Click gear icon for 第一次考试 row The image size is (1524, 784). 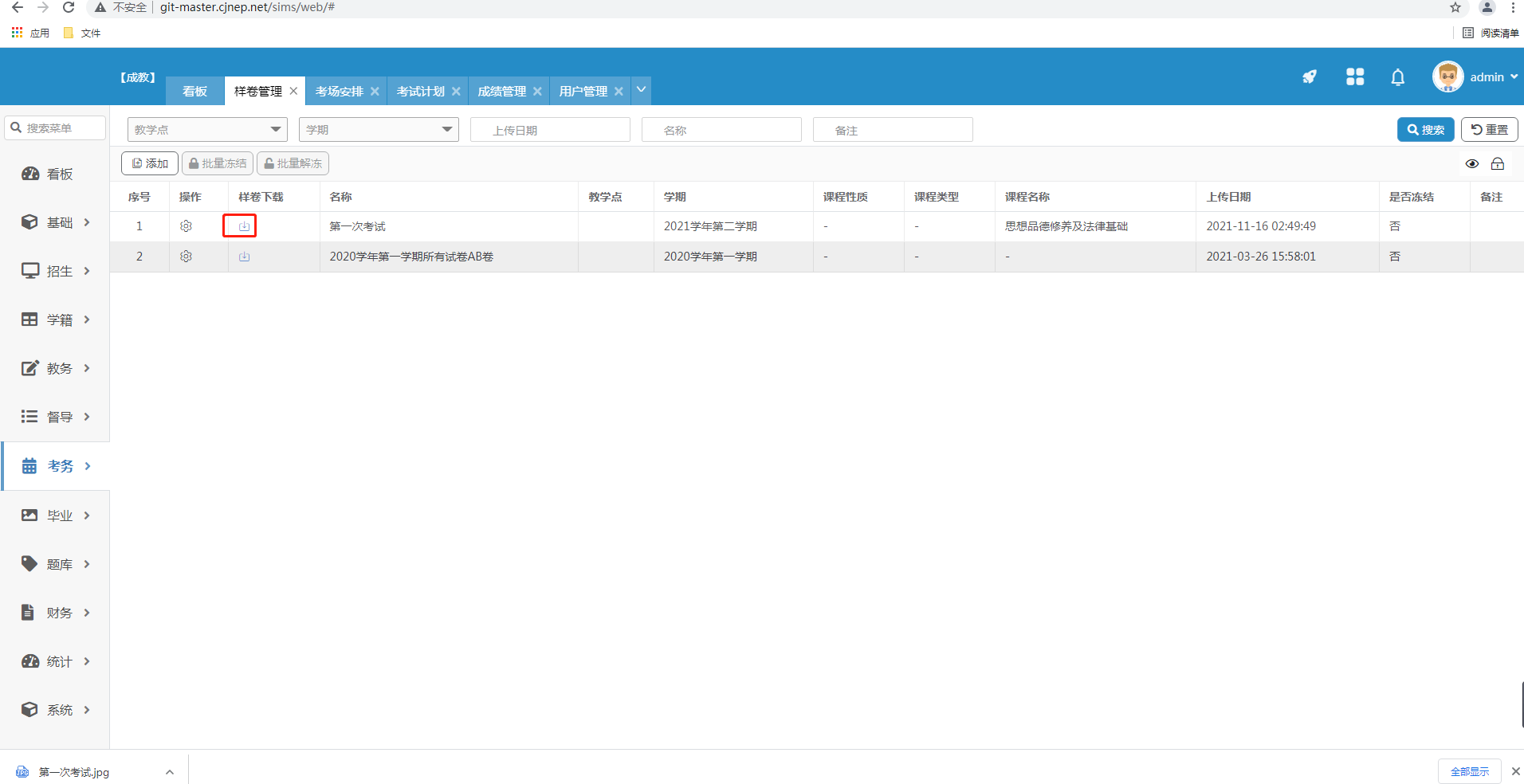coord(186,226)
